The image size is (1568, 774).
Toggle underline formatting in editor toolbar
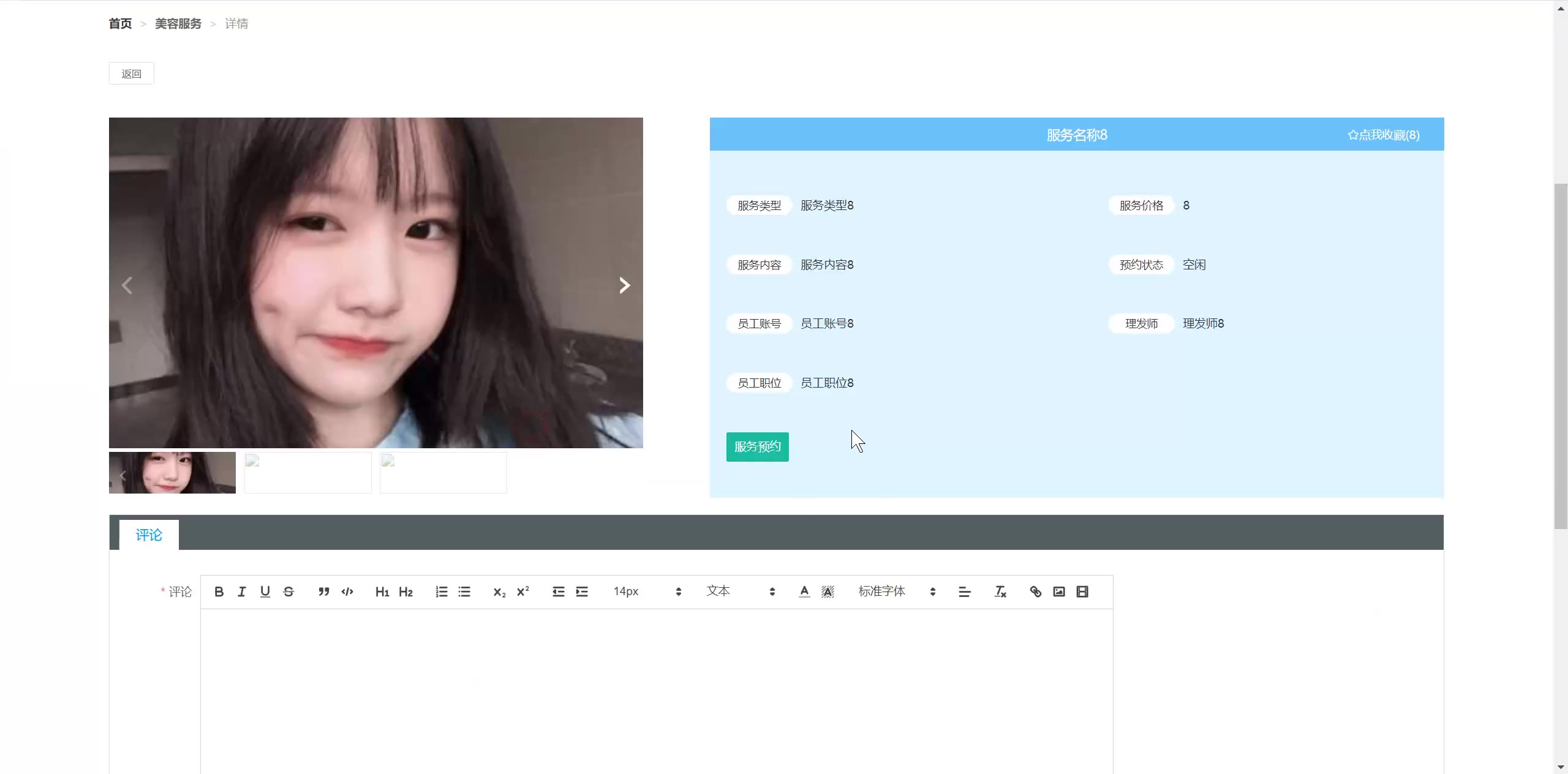point(265,592)
